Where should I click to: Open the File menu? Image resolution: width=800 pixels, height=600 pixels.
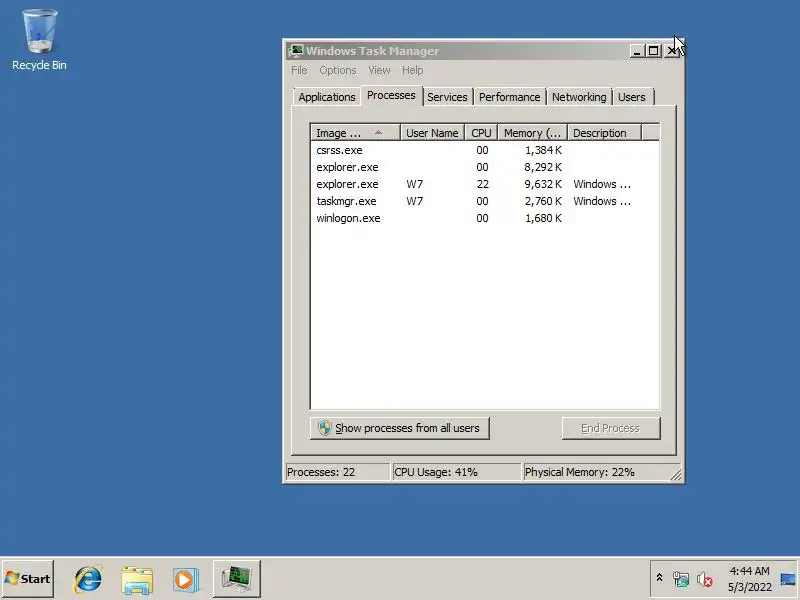(x=299, y=70)
